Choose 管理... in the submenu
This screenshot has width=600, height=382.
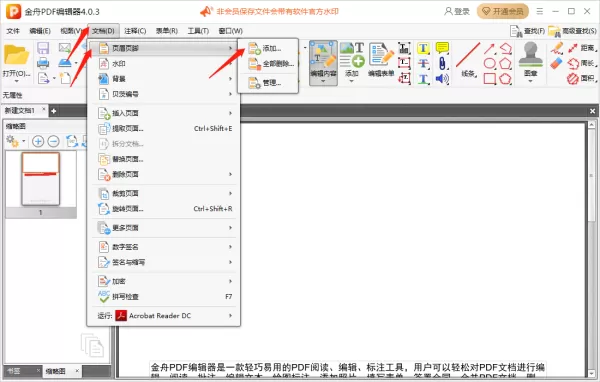tap(267, 83)
